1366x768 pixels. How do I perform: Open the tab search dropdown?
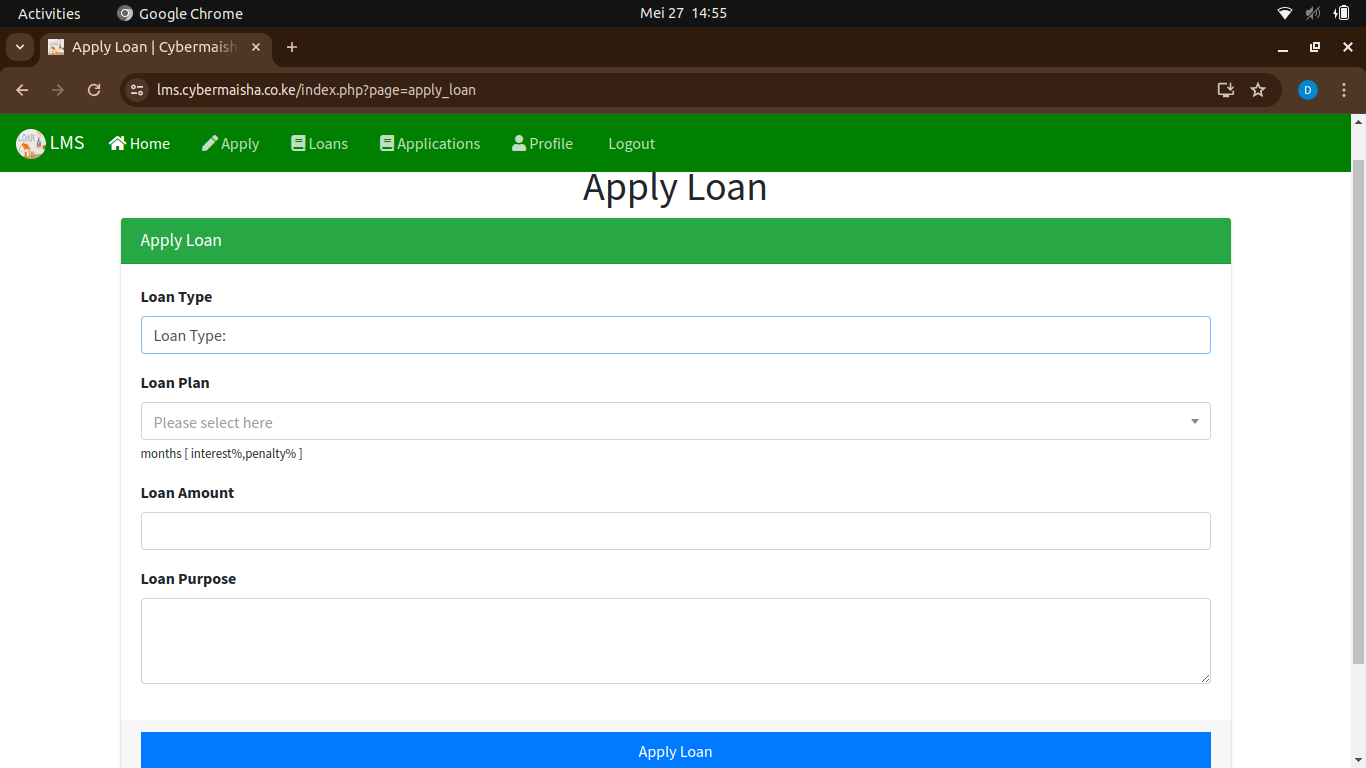[20, 47]
